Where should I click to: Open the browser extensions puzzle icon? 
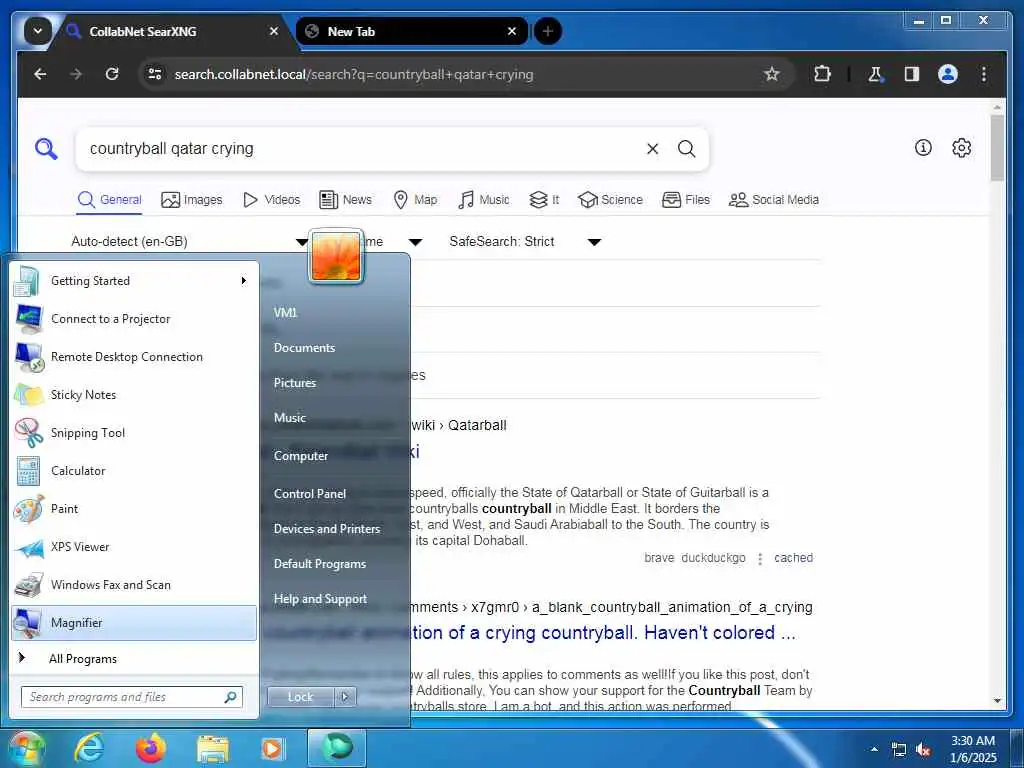822,74
